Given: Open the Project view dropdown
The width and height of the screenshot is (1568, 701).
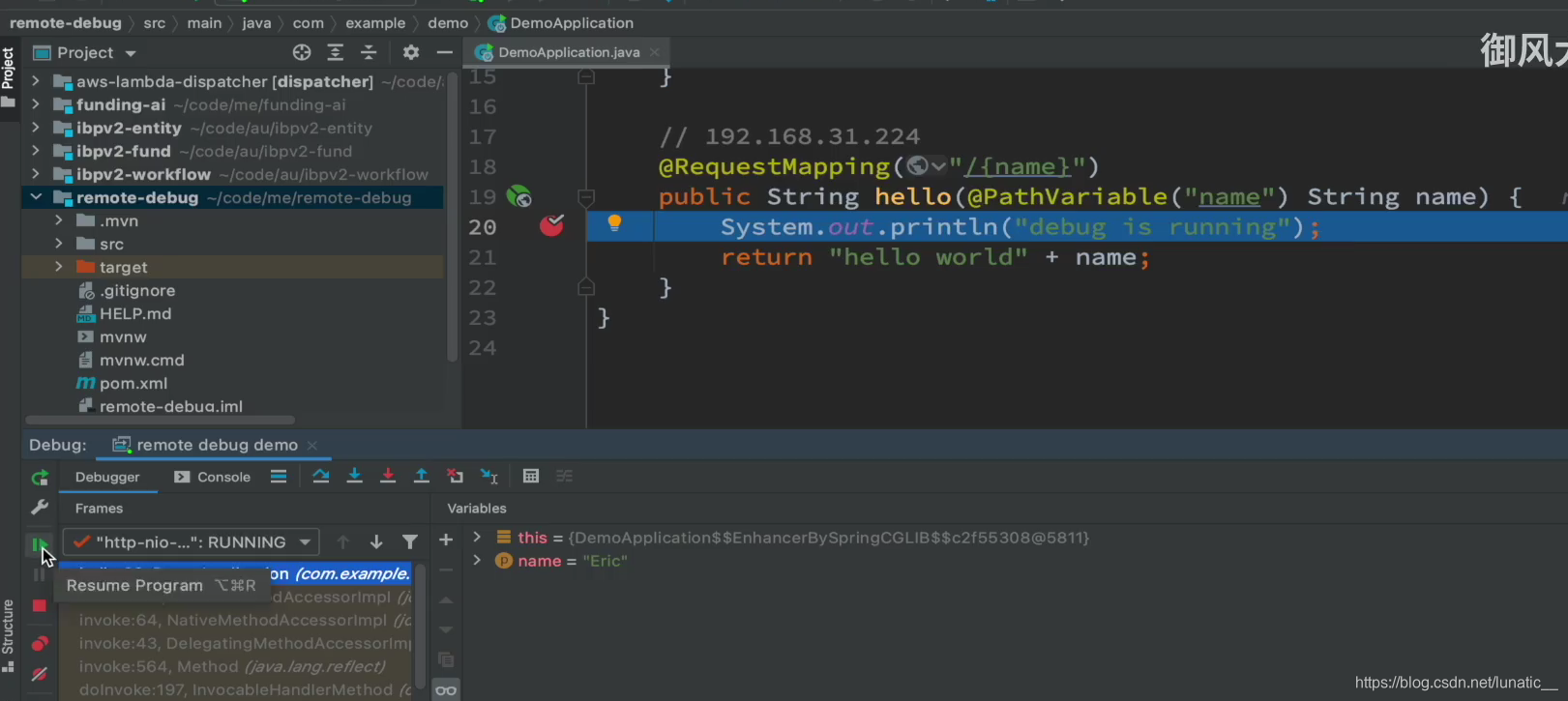Looking at the screenshot, I should (x=131, y=53).
